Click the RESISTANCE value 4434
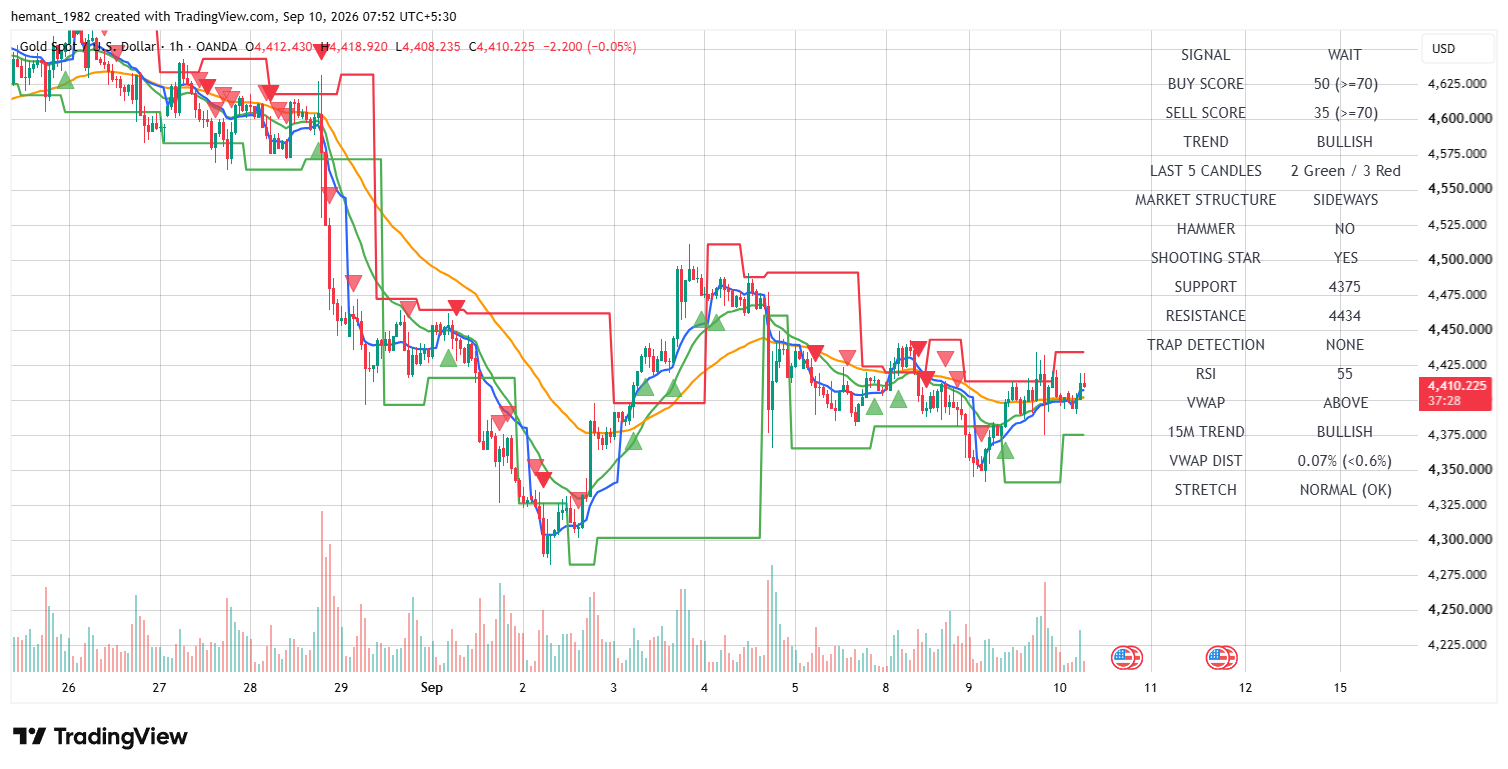Screen dimensions: 1508x769 pos(1345,316)
